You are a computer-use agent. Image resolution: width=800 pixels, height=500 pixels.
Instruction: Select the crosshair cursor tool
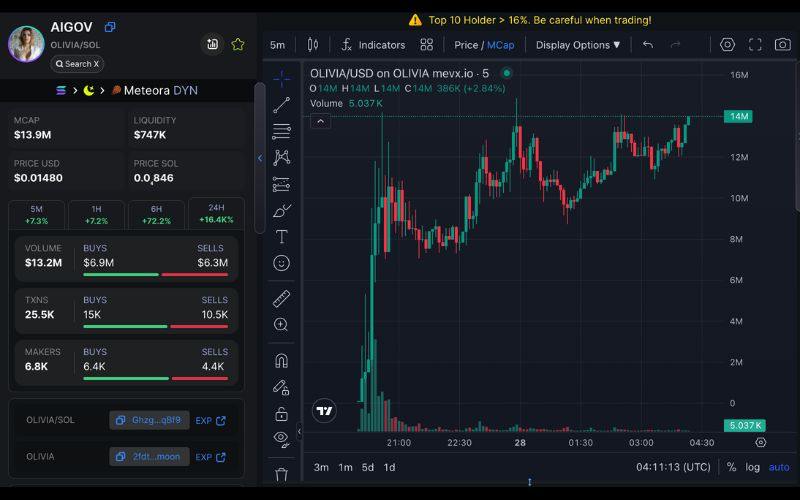(282, 79)
